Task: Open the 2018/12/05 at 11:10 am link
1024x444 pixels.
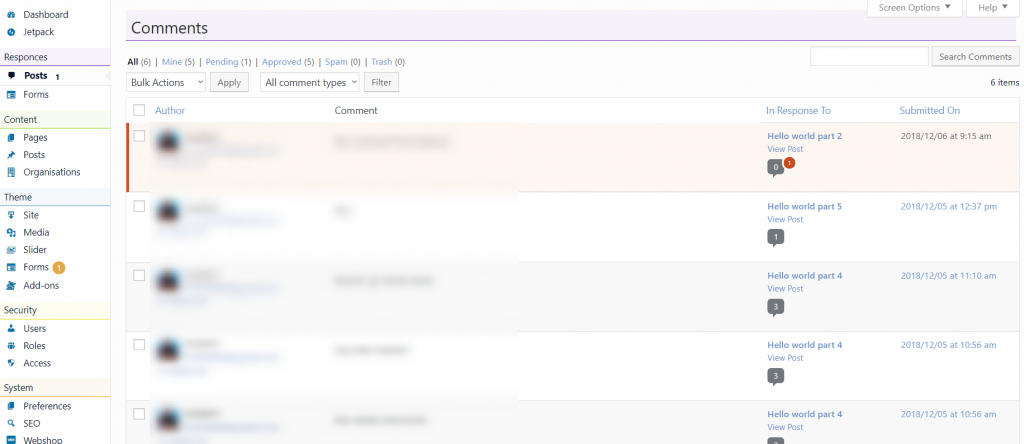Action: (x=949, y=276)
